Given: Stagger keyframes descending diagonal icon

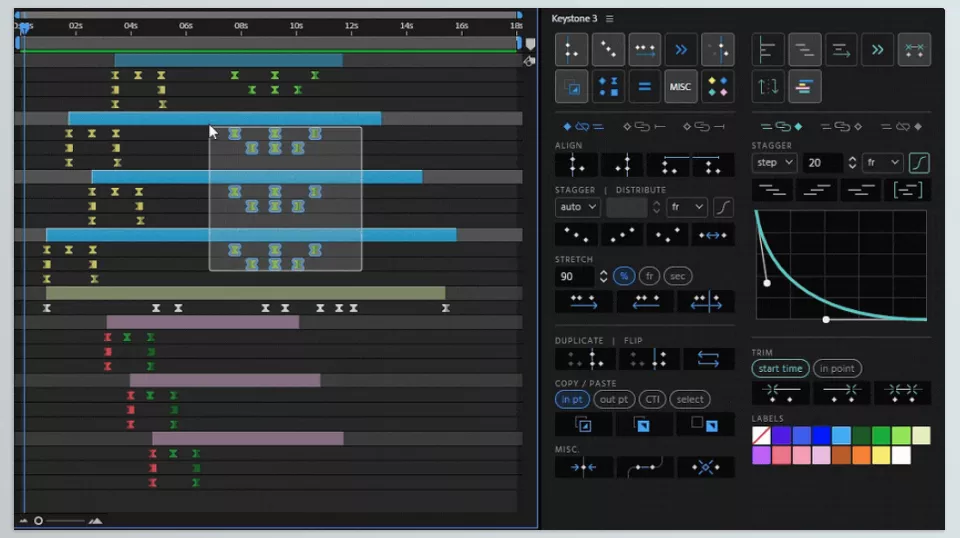Looking at the screenshot, I should [x=576, y=235].
